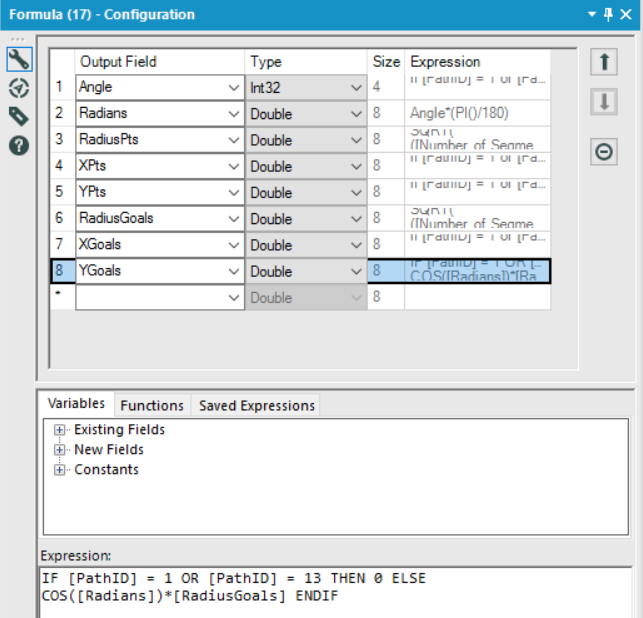Move selected field down with arrow
This screenshot has height=618, width=643.
604,103
